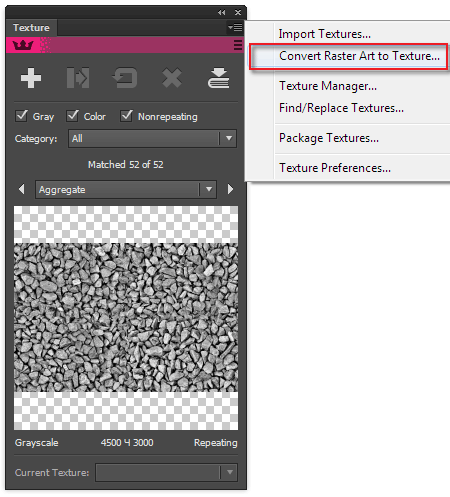Disable the Nonrepeating checkbox

(127, 116)
